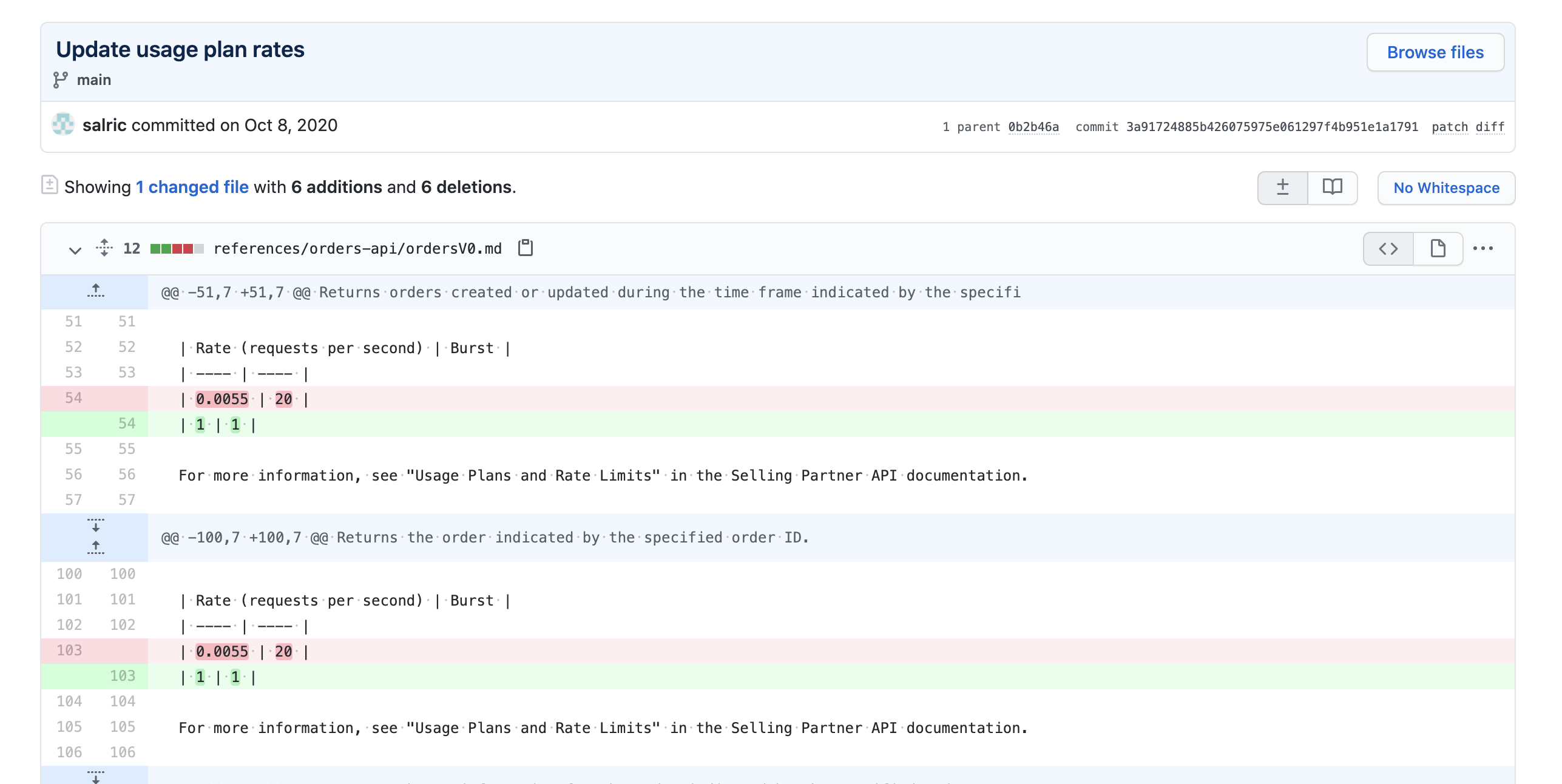Open the book icon in the diff toolbar
The image size is (1562, 784).
1332,188
